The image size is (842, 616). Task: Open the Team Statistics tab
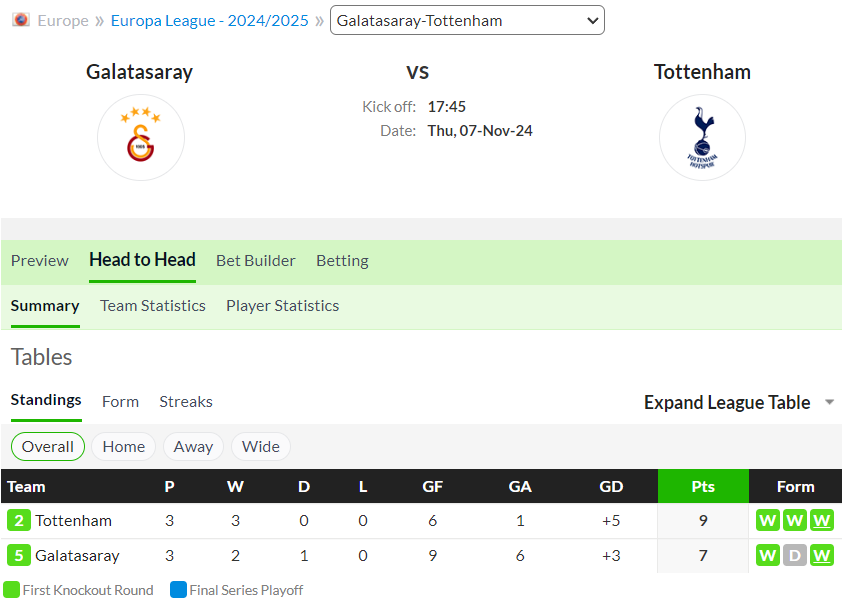click(x=153, y=306)
